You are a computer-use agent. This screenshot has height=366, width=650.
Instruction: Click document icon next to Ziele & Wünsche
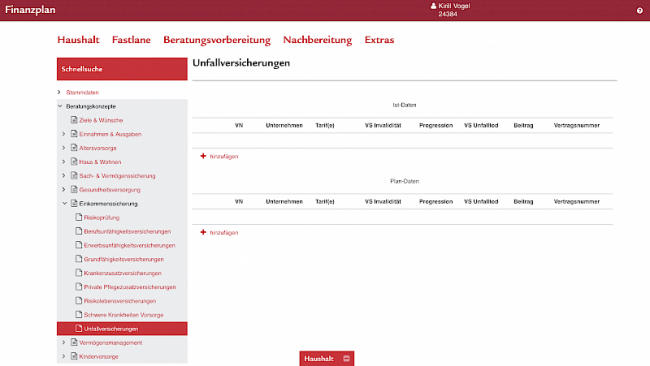[74, 120]
